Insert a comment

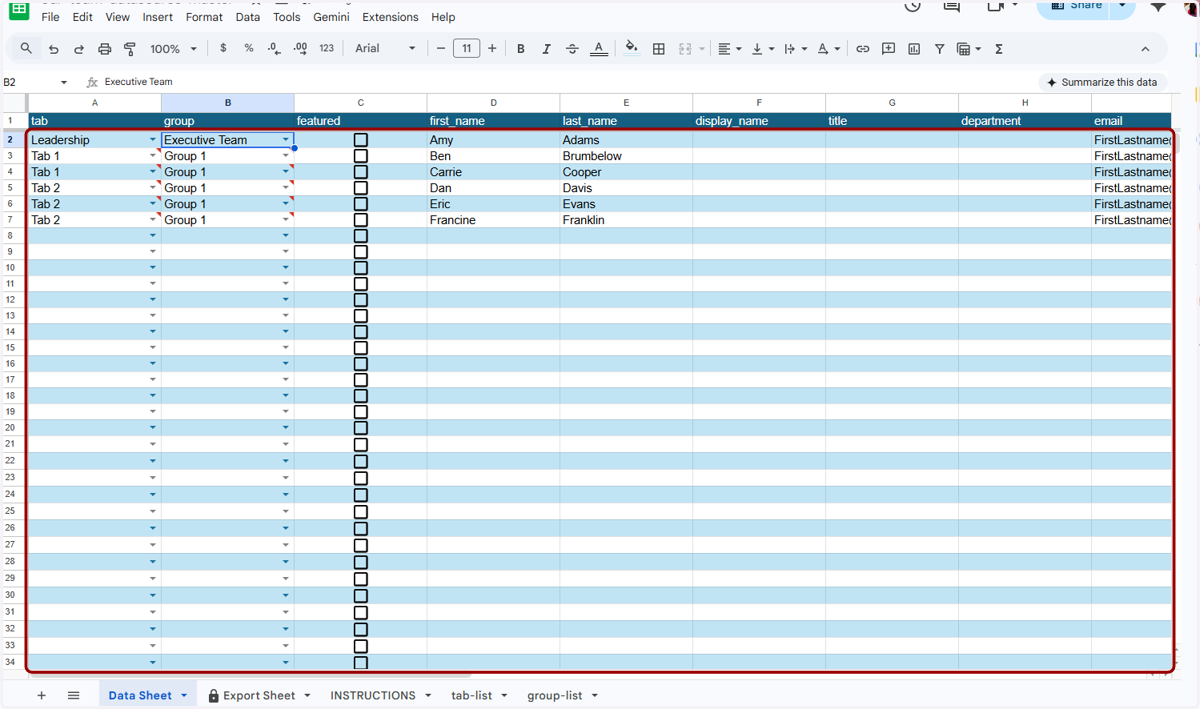(x=888, y=48)
